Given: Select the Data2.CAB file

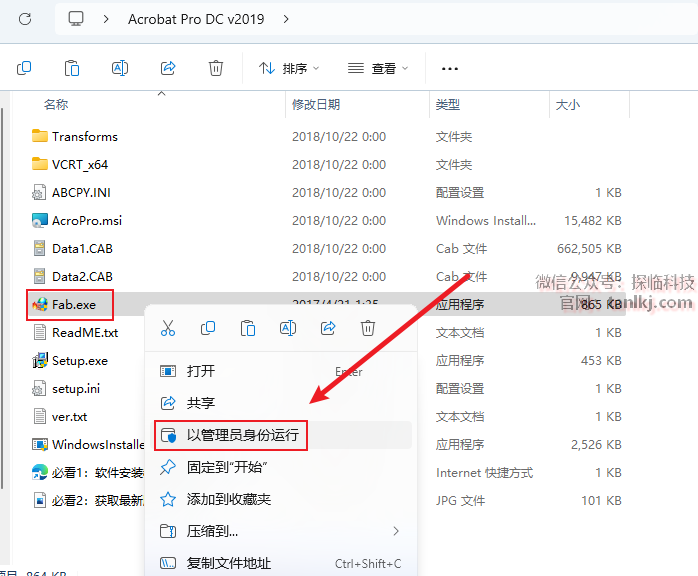Looking at the screenshot, I should click(72, 276).
